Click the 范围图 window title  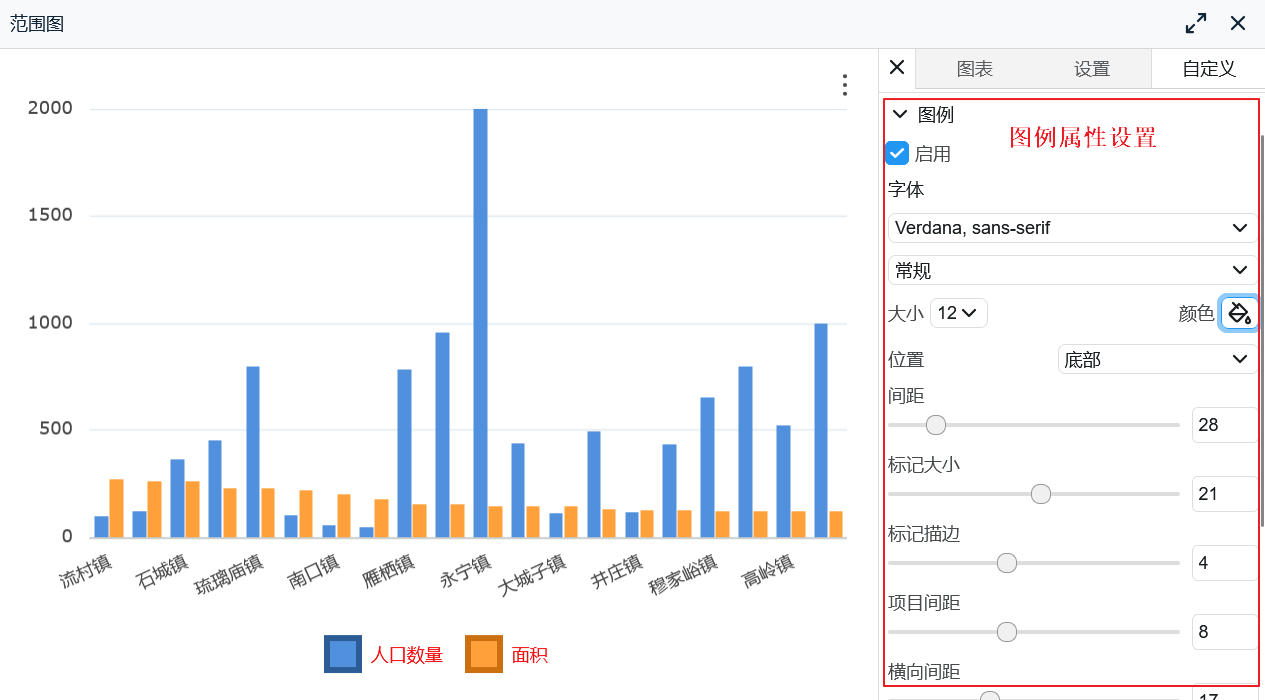(37, 24)
